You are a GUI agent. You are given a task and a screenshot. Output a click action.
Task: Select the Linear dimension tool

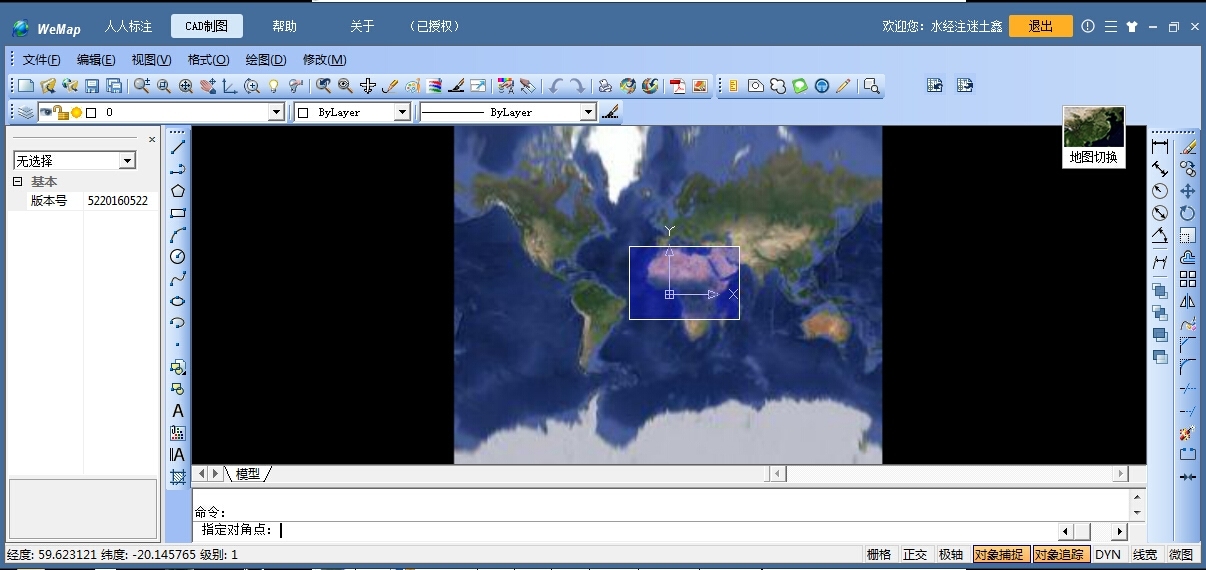[x=1160, y=147]
